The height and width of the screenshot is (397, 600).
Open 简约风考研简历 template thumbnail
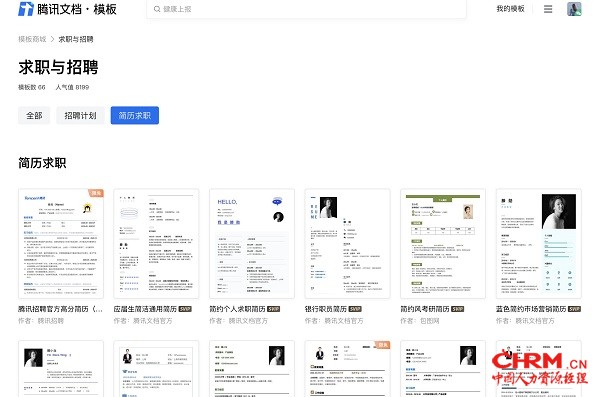pyautogui.click(x=443, y=243)
